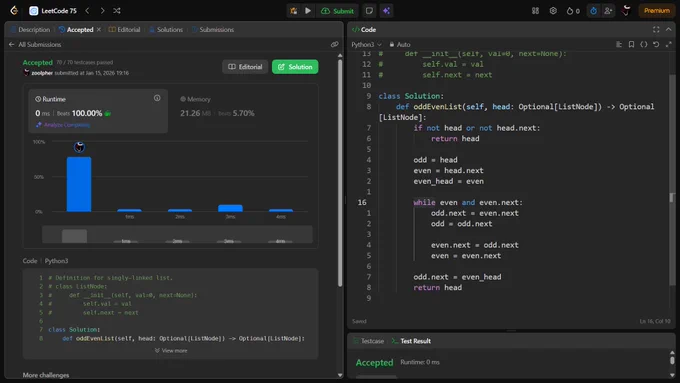Screen dimensions: 680x383
Task: Pick a random problem with shuffle icon
Action: [117, 10]
